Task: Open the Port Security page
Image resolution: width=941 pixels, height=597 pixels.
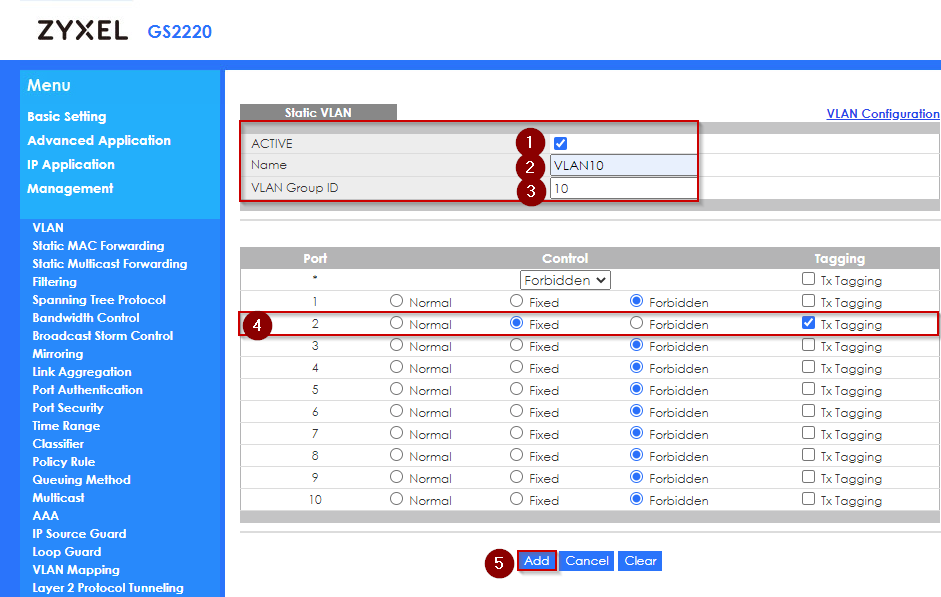Action: coord(67,407)
